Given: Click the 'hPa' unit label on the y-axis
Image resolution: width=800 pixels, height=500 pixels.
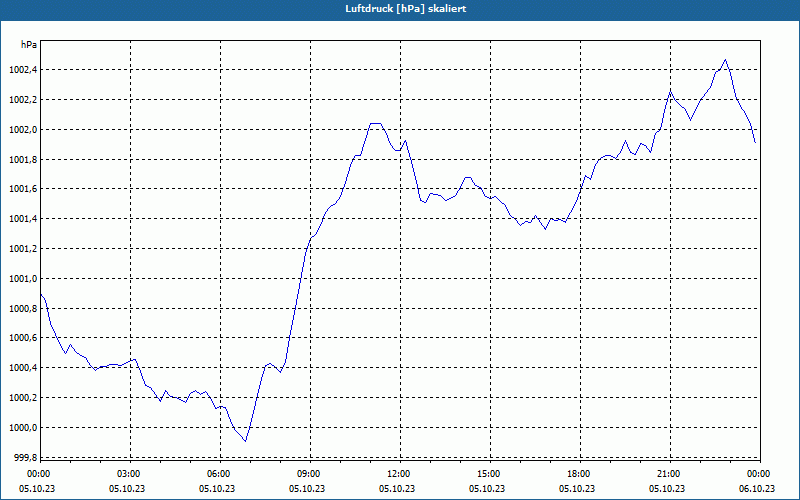Looking at the screenshot, I should coord(29,45).
